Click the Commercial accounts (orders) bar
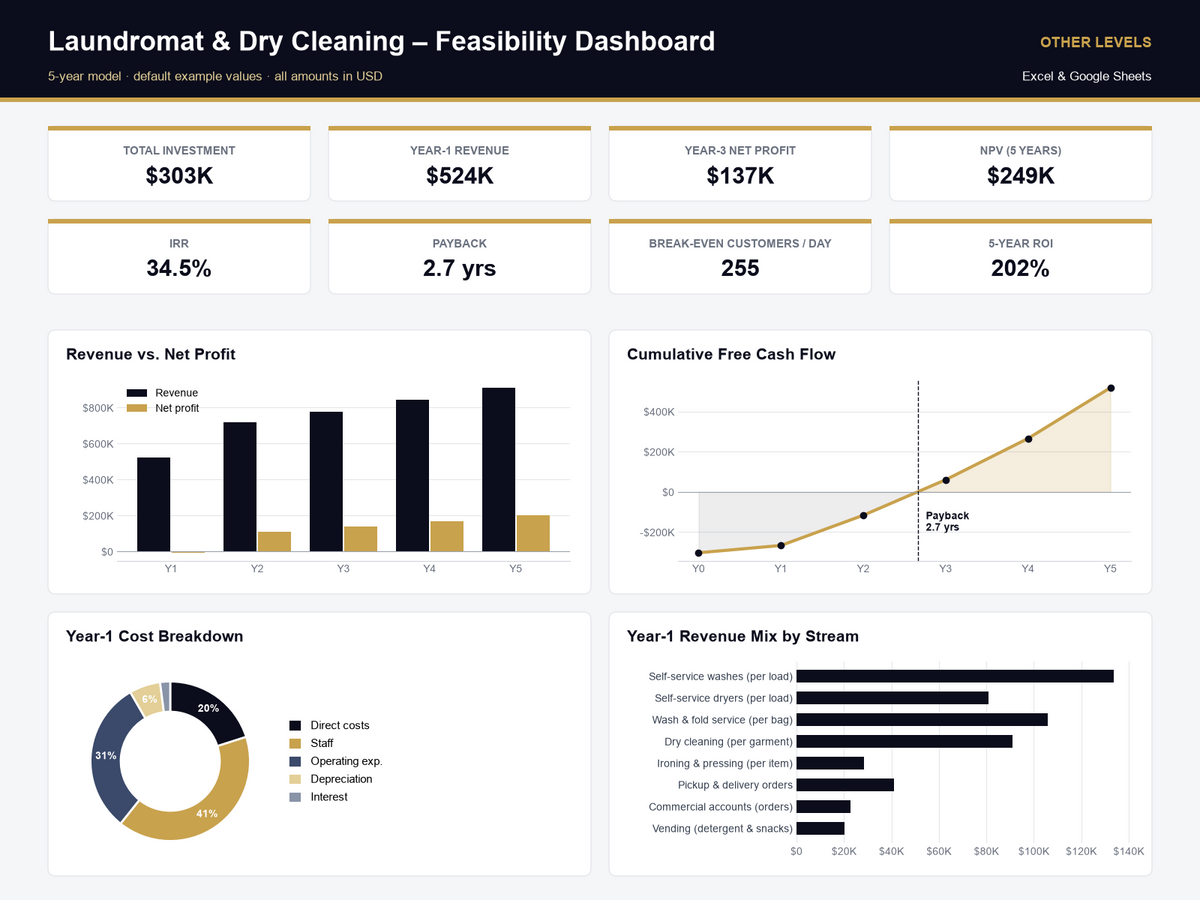Viewport: 1200px width, 900px height. [824, 807]
